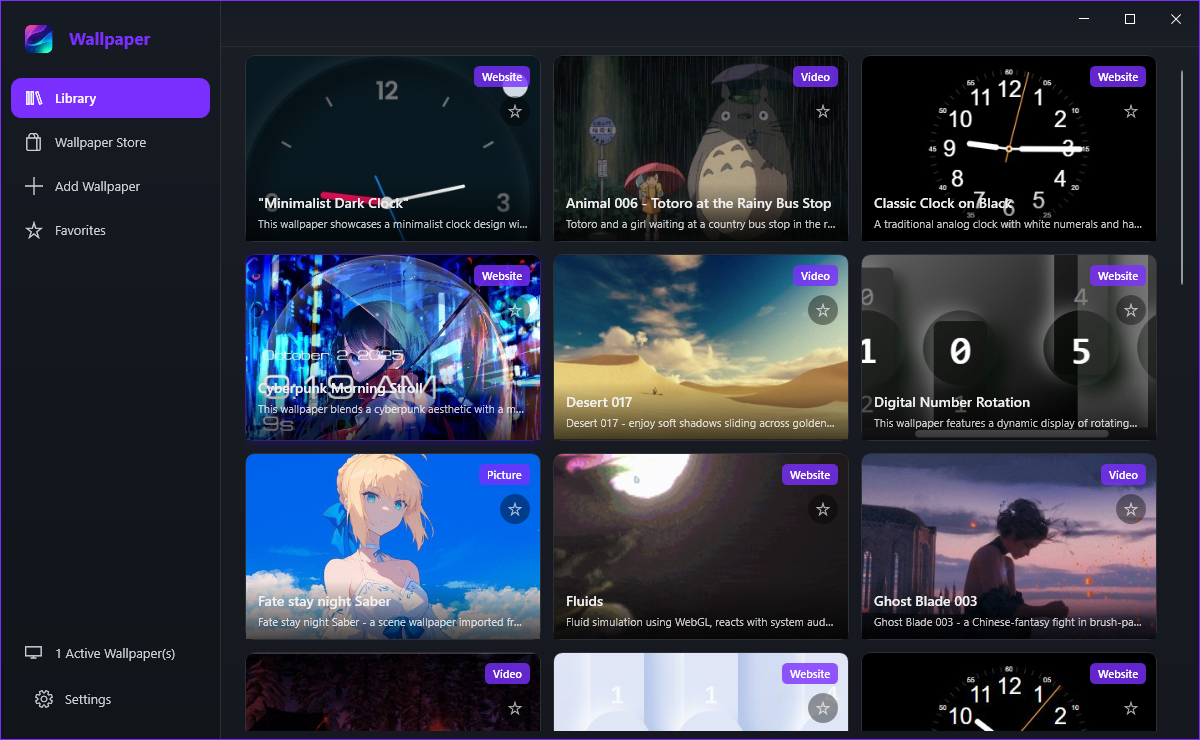Open the Settings page
The width and height of the screenshot is (1200, 740).
(x=110, y=699)
